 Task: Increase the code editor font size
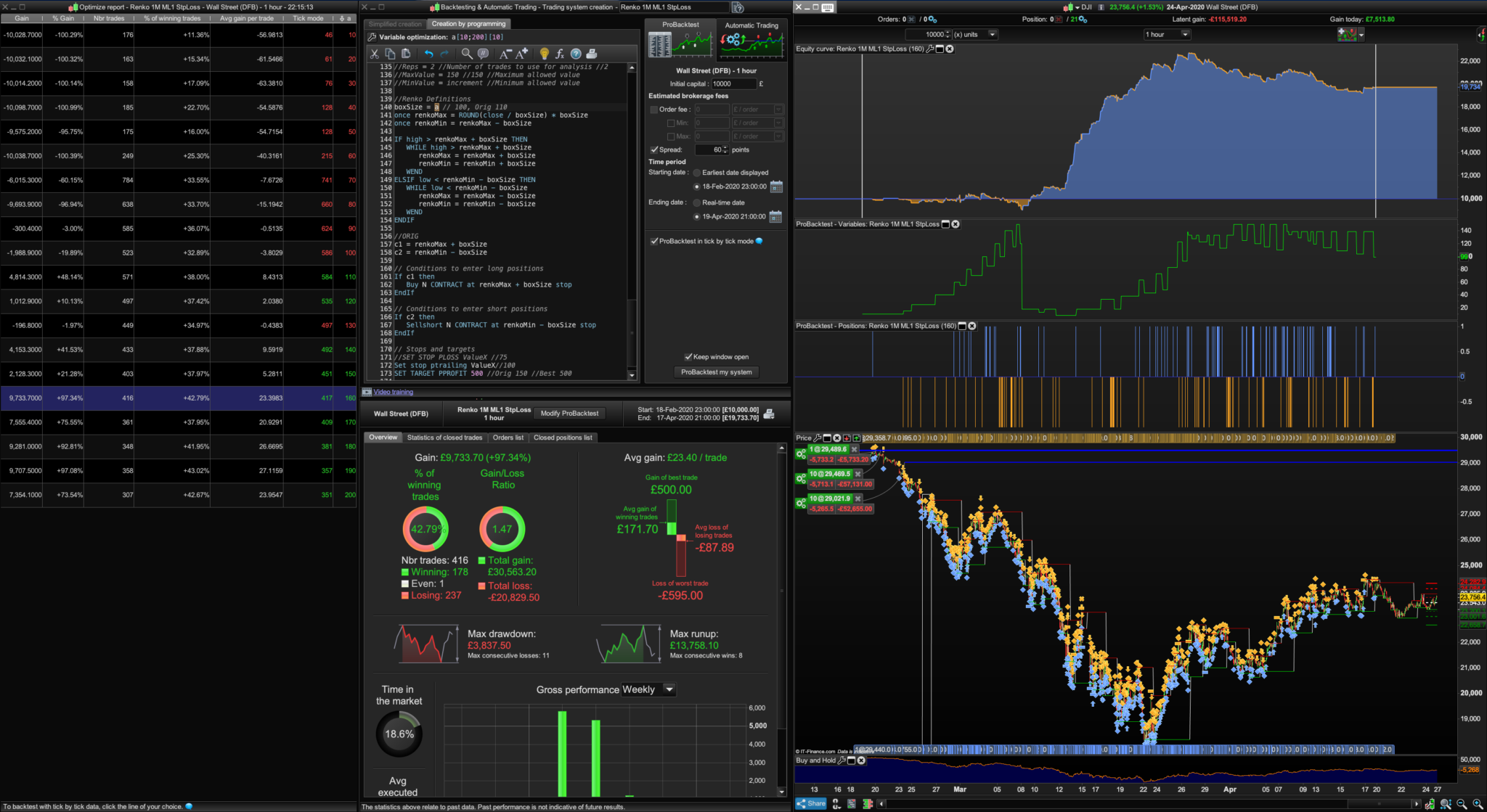[x=521, y=54]
